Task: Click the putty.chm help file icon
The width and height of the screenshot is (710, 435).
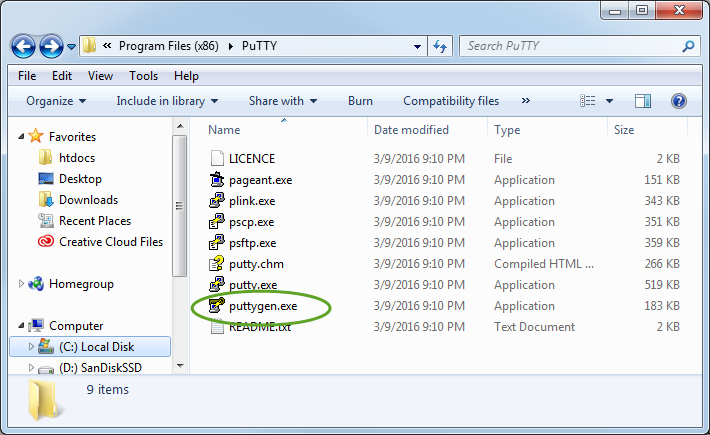Action: point(217,264)
